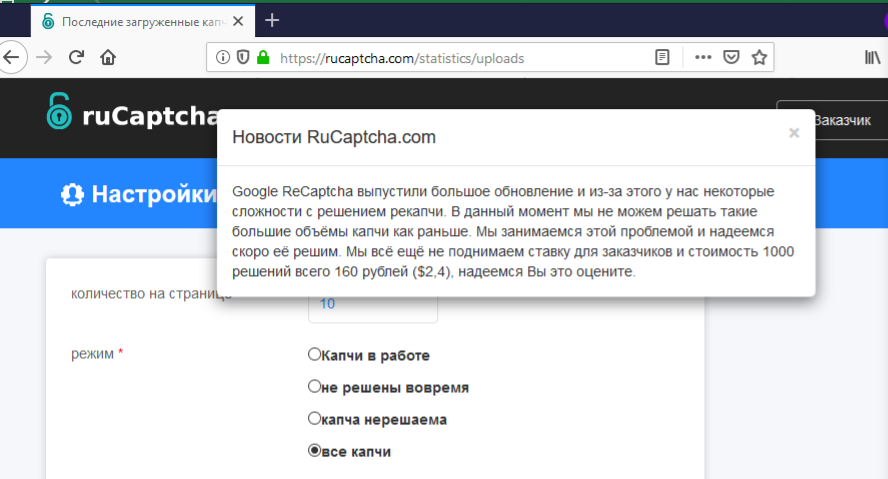This screenshot has height=479, width=888.
Task: Go back with the browser back arrow
Action: (x=11, y=57)
